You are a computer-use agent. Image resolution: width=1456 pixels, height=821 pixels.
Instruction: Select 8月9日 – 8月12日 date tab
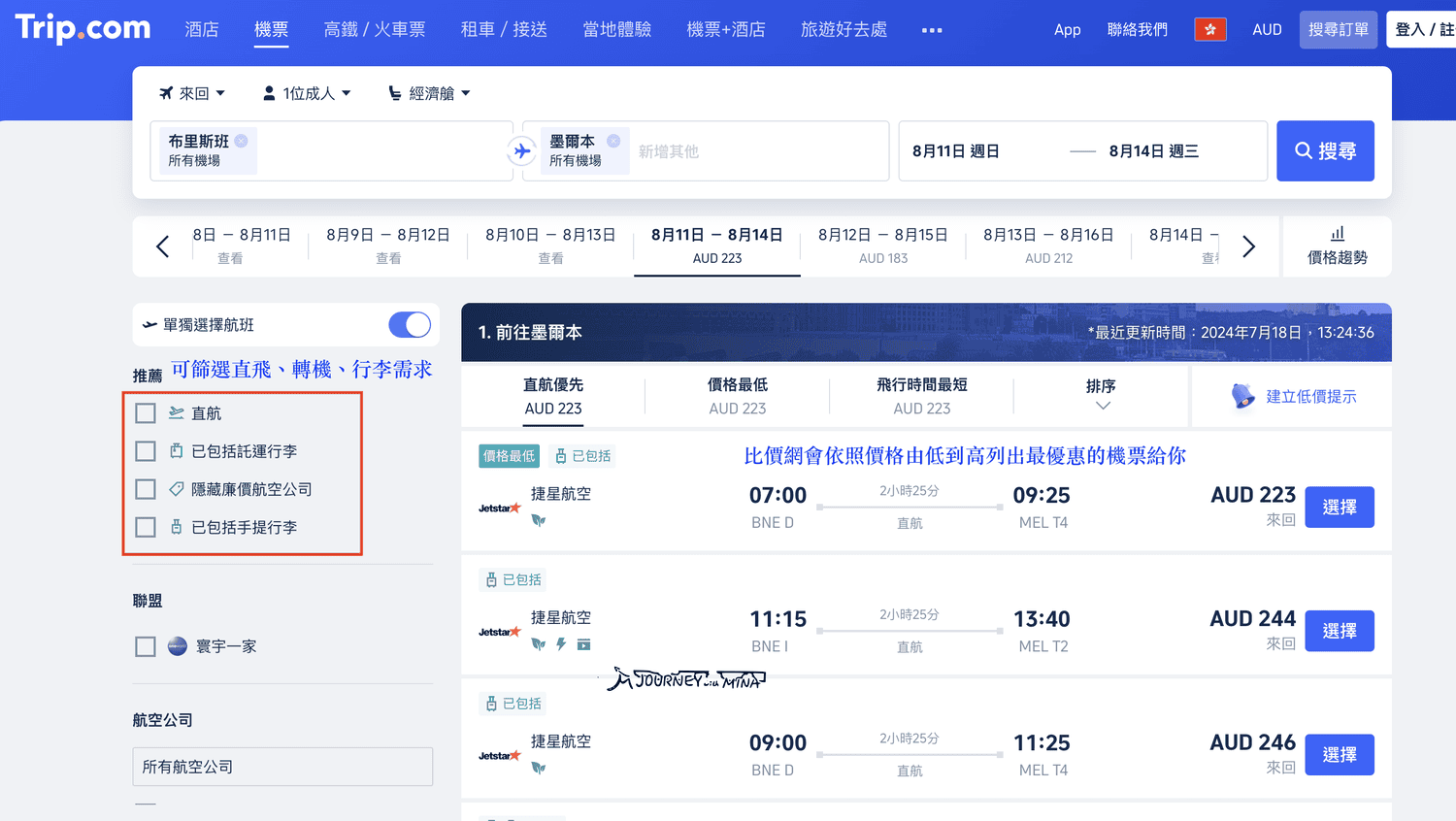pos(388,246)
